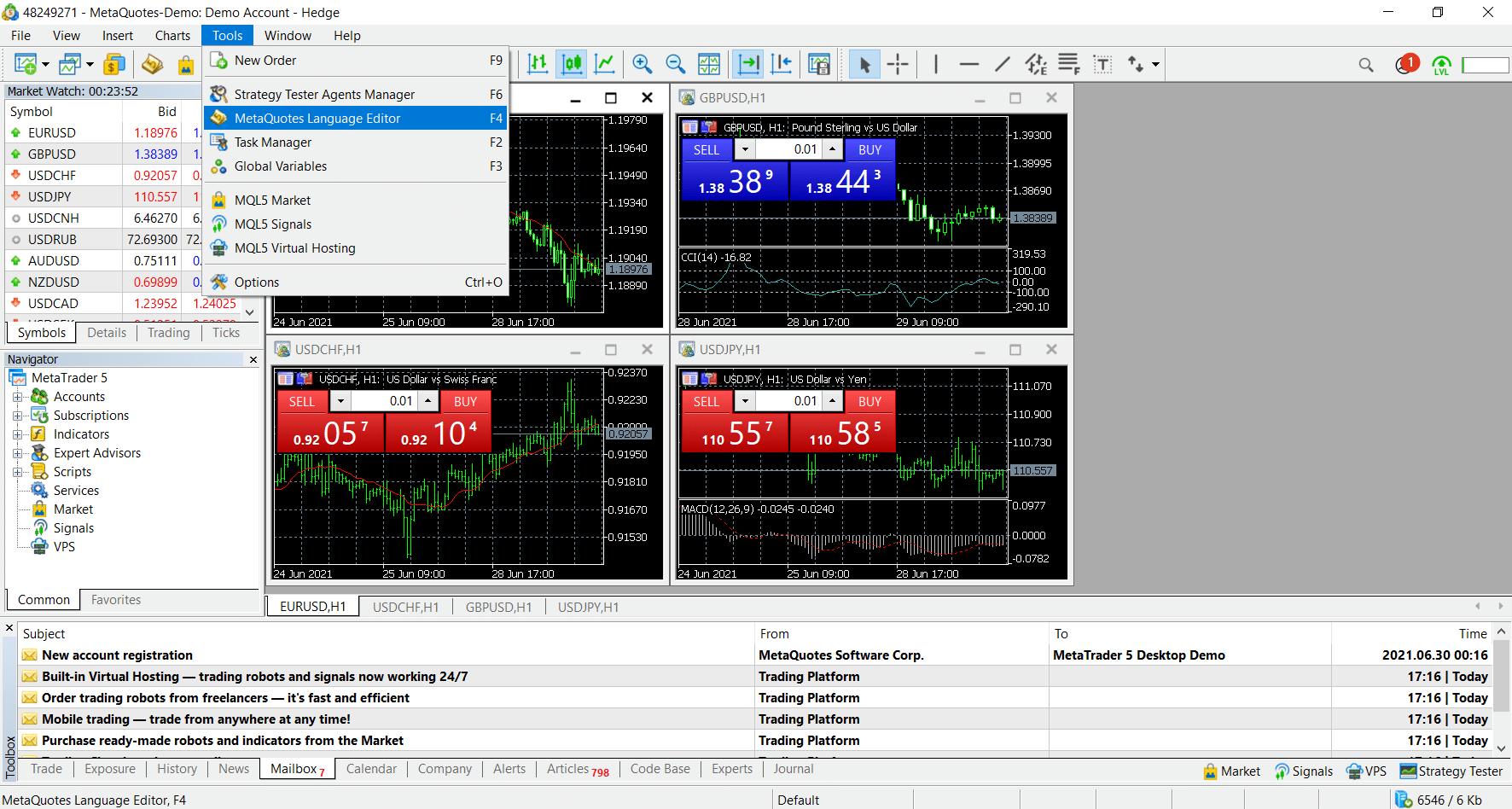Viewport: 1512px width, 809px height.
Task: Focus the toolbar search input box
Action: (1486, 65)
